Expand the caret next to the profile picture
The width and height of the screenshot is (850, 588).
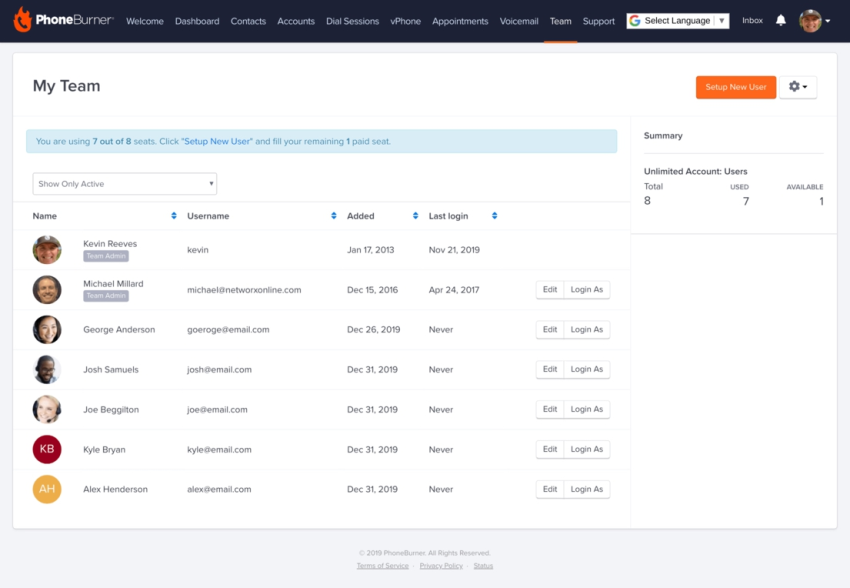click(830, 21)
